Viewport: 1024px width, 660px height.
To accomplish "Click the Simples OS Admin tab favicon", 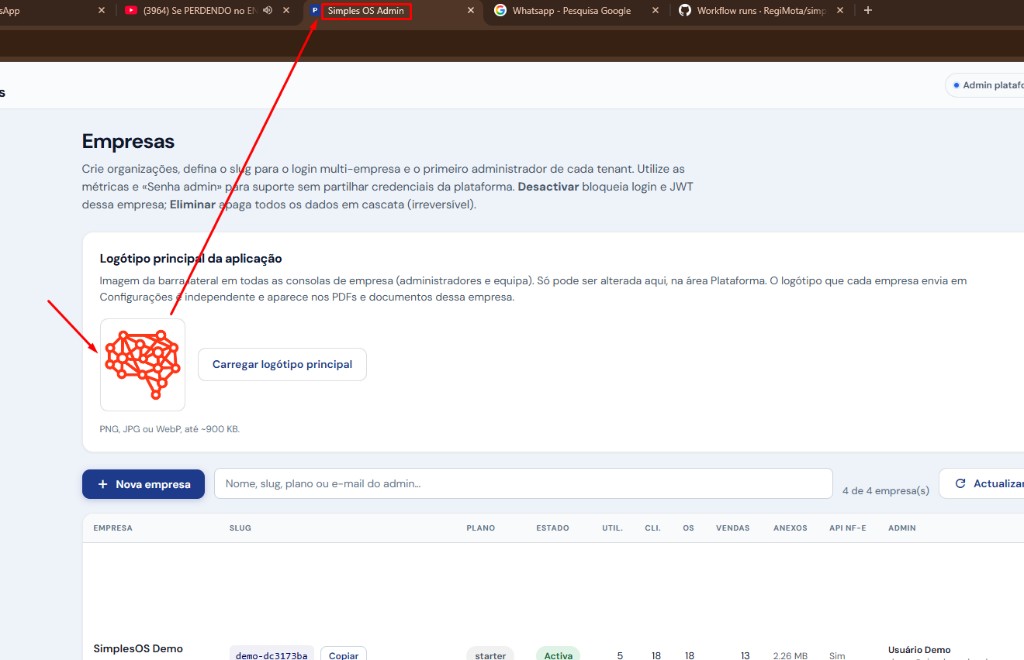I will pos(315,10).
